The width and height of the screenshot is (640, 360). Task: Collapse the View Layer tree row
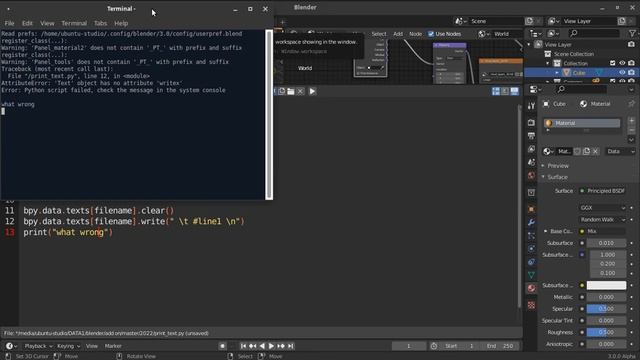point(529,44)
